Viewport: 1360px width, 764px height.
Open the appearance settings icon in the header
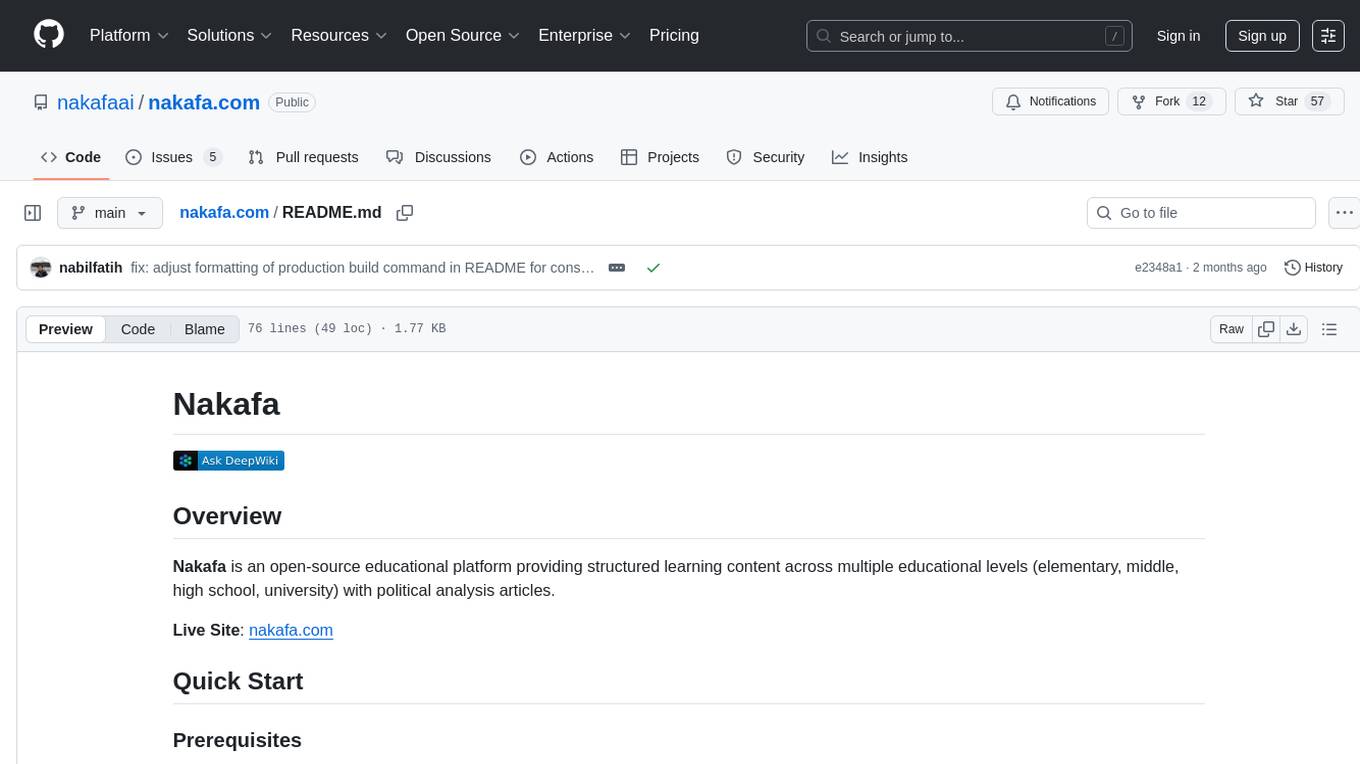coord(1328,36)
